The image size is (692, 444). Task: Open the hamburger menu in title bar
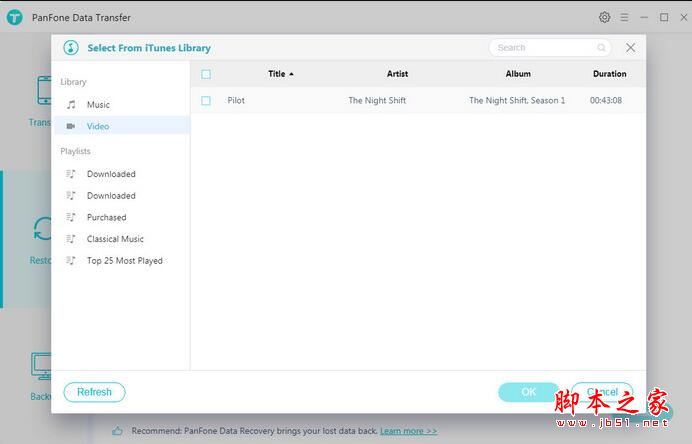624,17
